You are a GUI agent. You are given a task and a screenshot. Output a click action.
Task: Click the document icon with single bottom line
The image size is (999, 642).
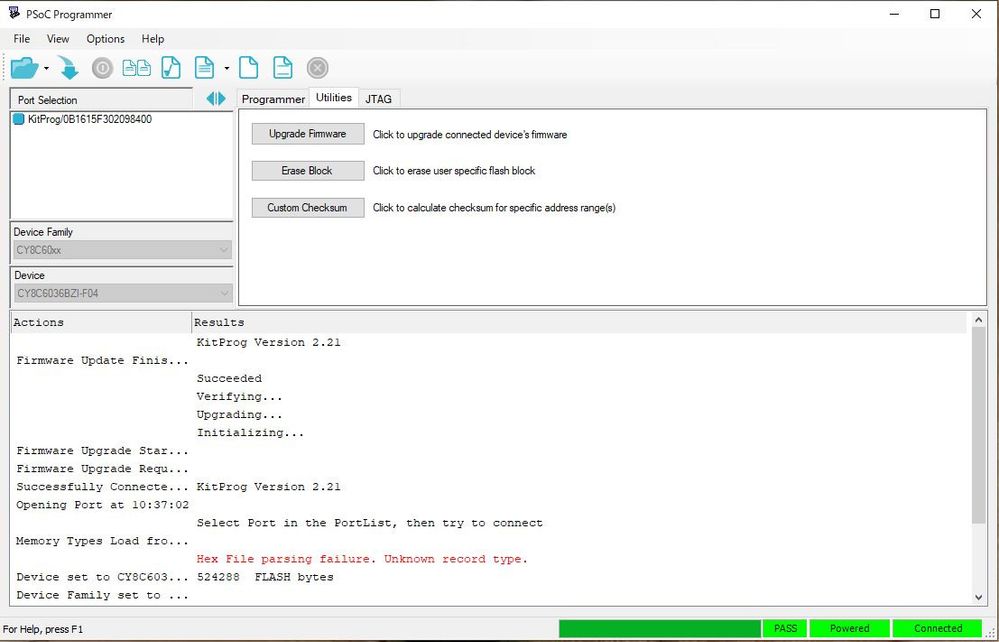(282, 68)
